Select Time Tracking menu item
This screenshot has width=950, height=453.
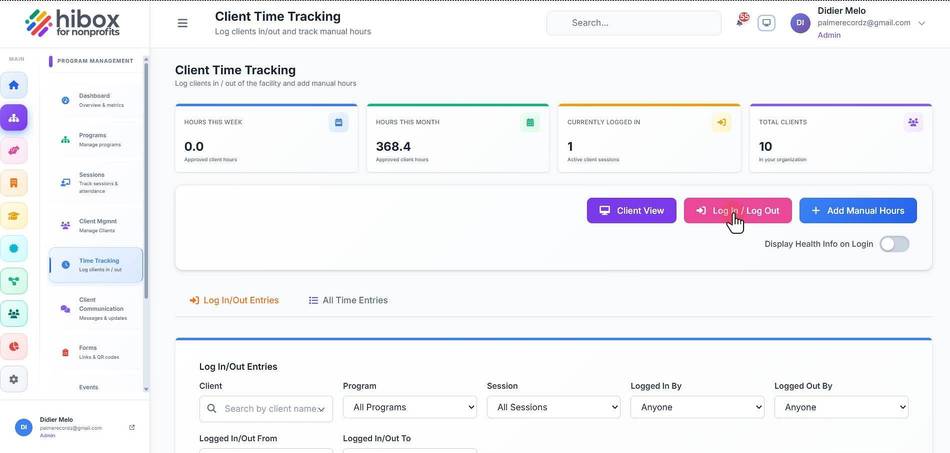coord(96,265)
